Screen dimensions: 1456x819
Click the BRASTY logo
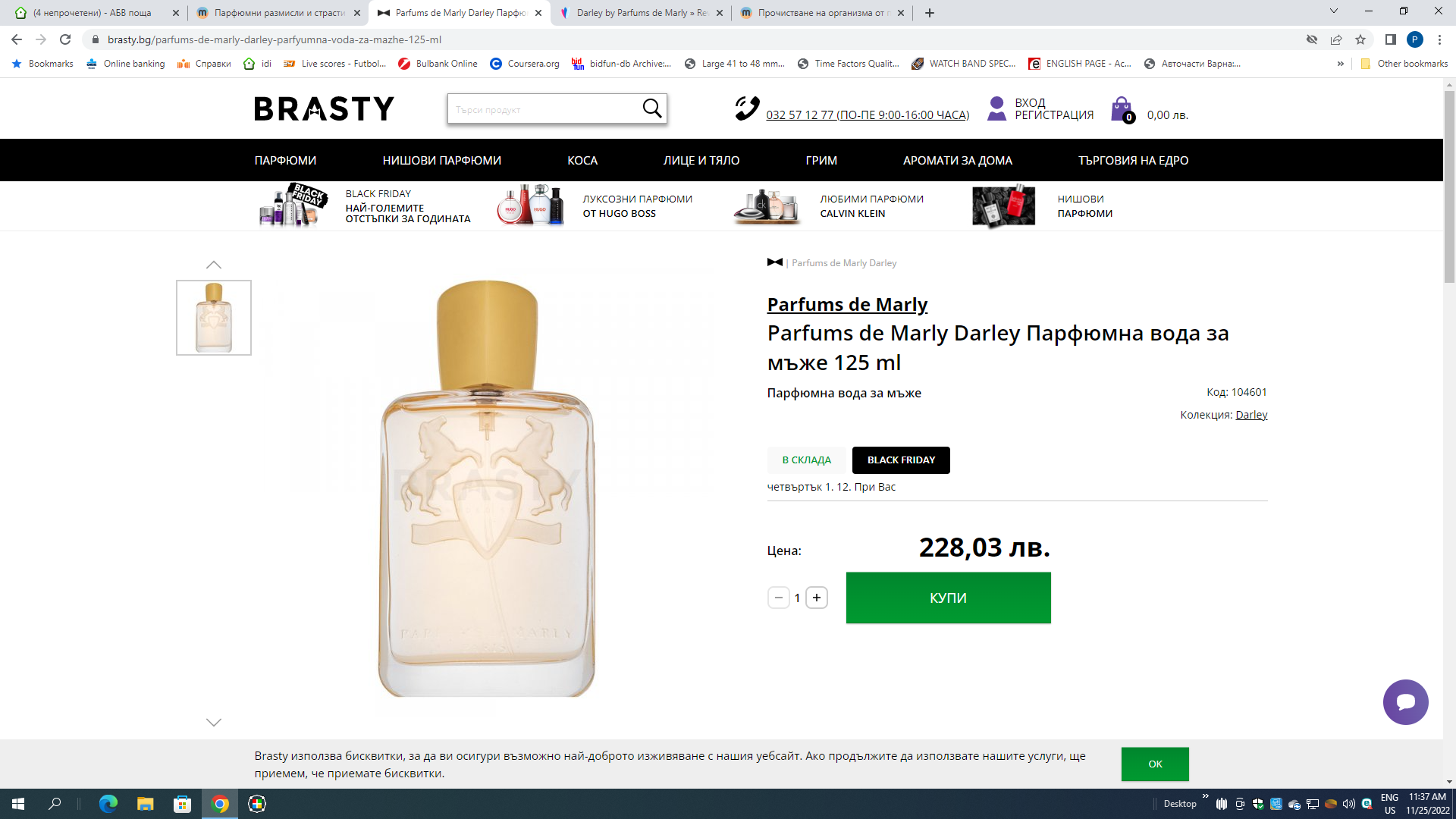click(324, 109)
